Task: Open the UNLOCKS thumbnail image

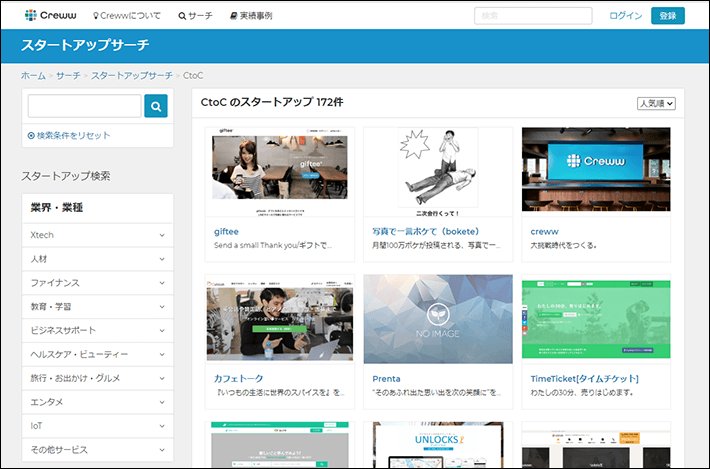Action: (x=438, y=445)
